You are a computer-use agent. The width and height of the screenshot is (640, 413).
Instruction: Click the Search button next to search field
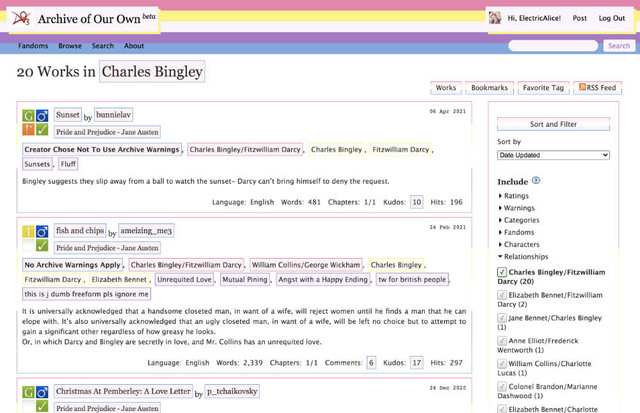(x=619, y=46)
